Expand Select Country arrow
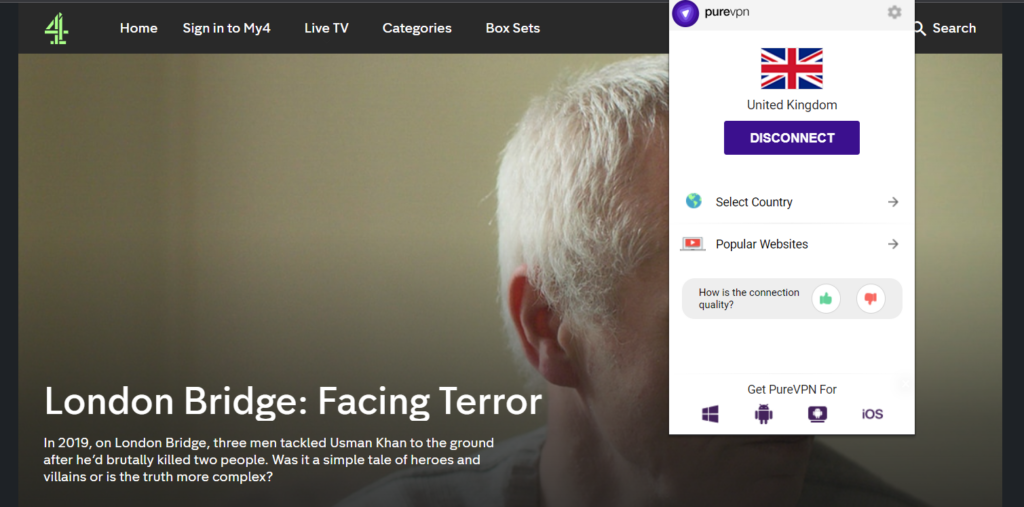Image resolution: width=1024 pixels, height=507 pixels. click(x=893, y=202)
